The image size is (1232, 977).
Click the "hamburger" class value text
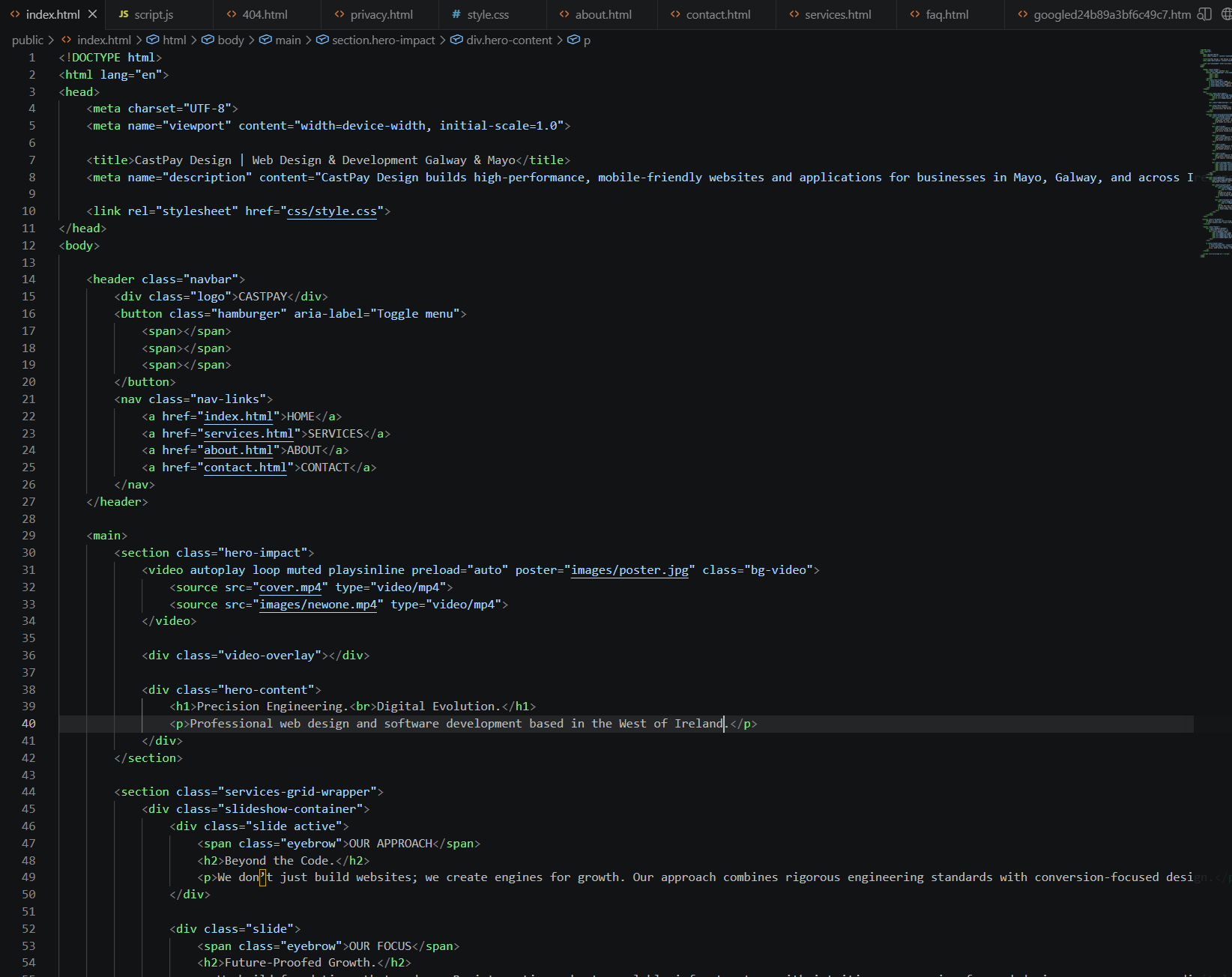point(249,314)
